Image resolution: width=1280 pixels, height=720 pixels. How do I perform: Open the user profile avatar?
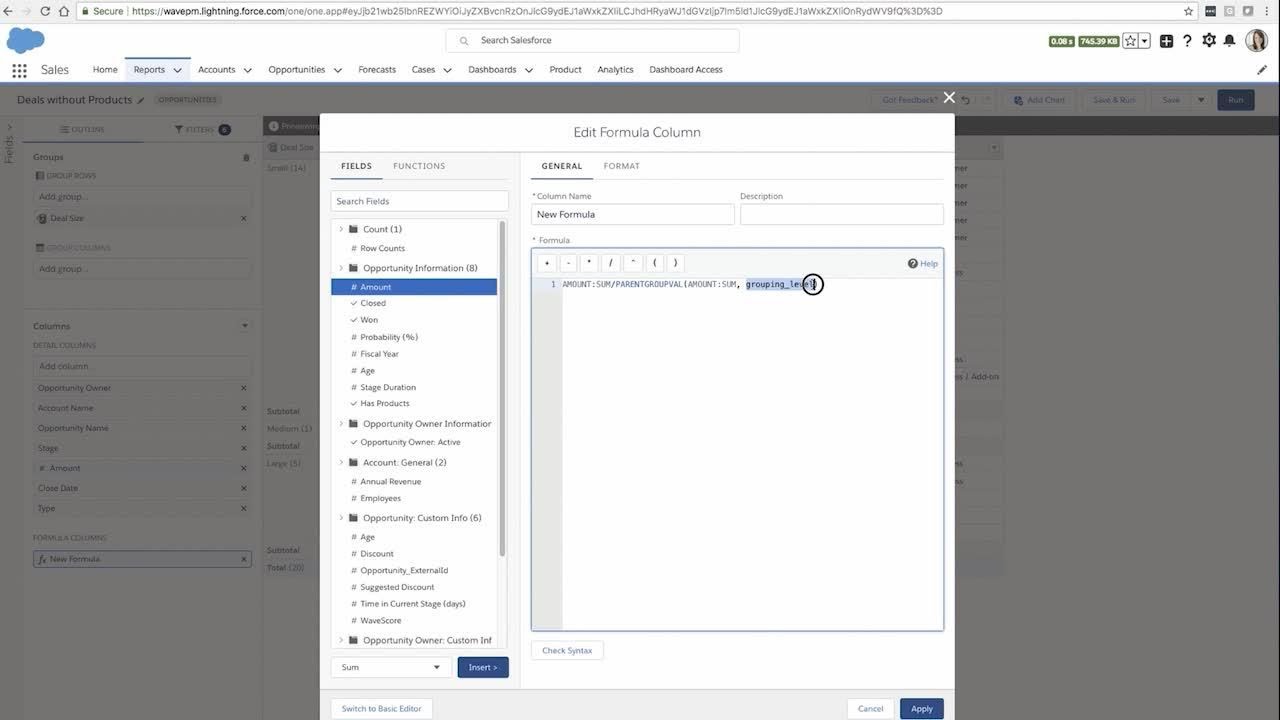click(x=1256, y=40)
